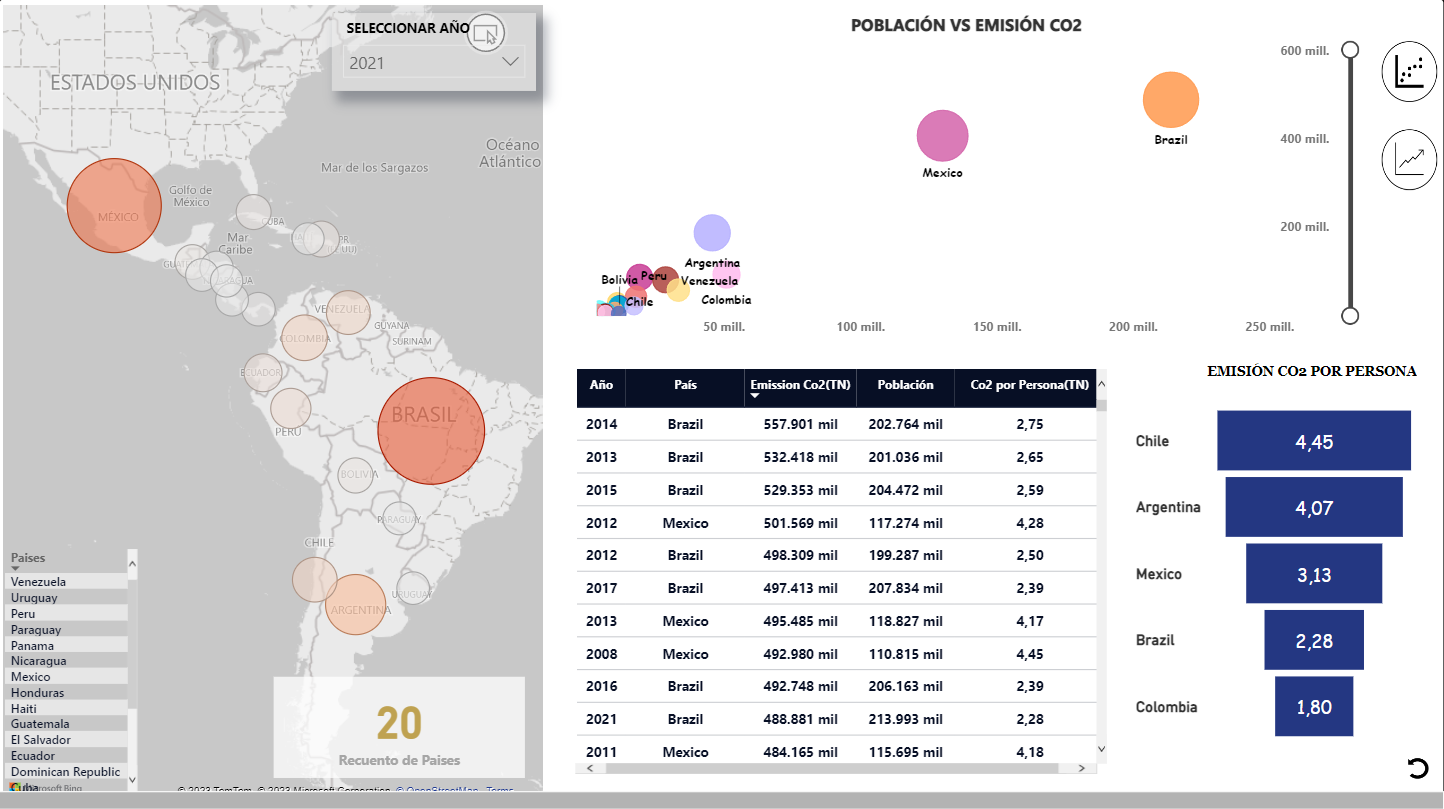
Task: Click the Mexico bubble on the map
Action: pyautogui.click(x=113, y=205)
